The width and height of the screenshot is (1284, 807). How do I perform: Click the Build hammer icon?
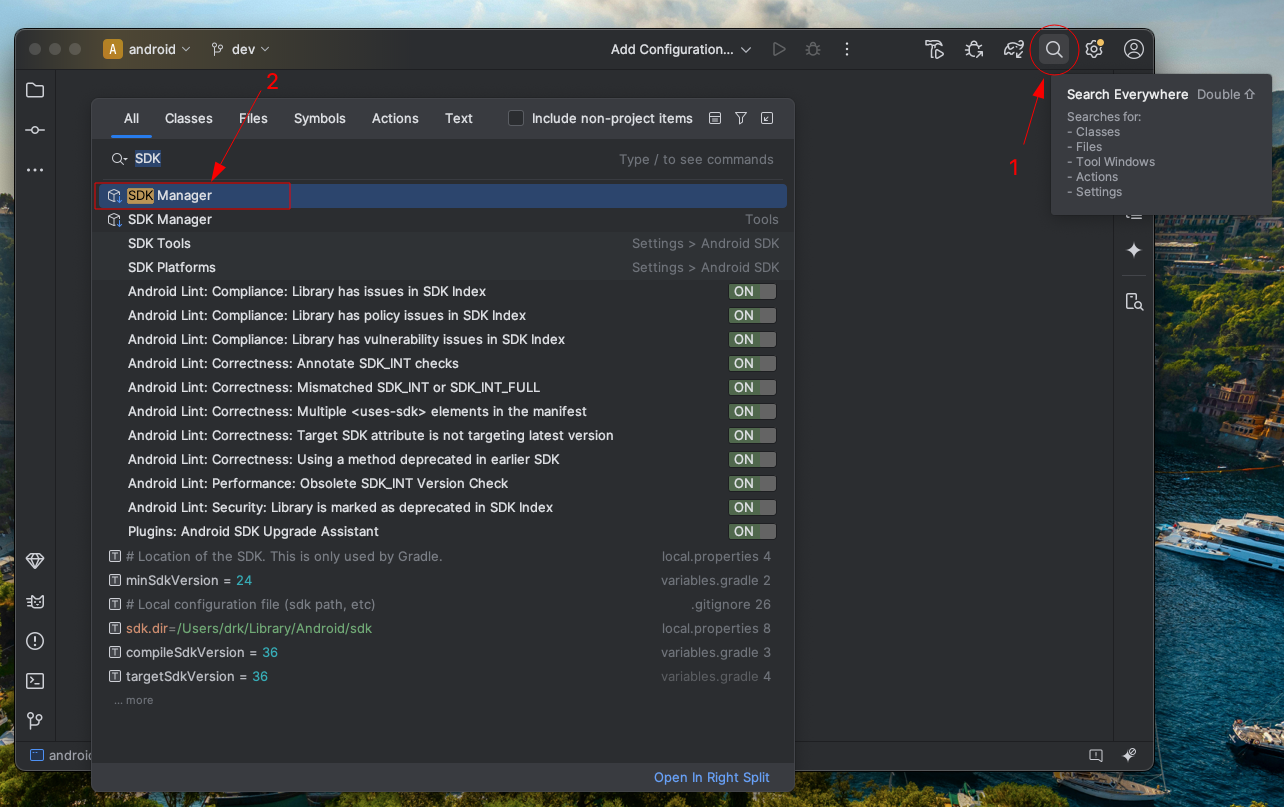(x=934, y=48)
